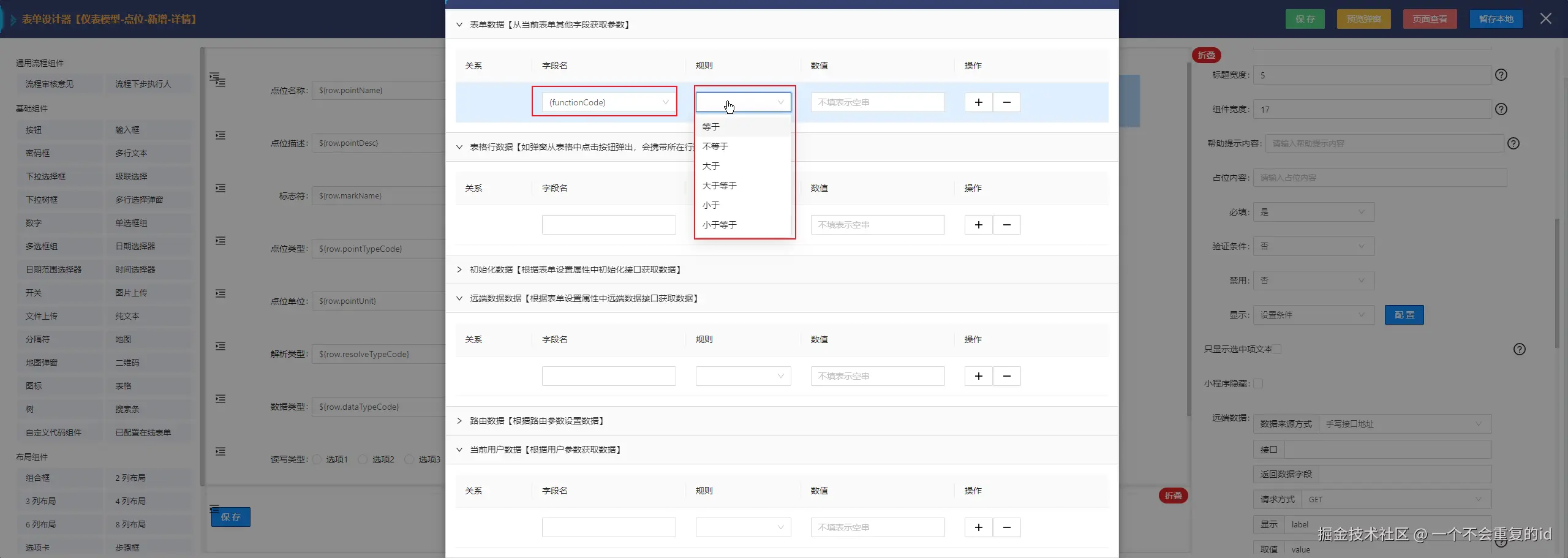This screenshot has height=558, width=1568.
Task: Open the 规则 dropdown in 远端数据数据 section
Action: [x=743, y=376]
